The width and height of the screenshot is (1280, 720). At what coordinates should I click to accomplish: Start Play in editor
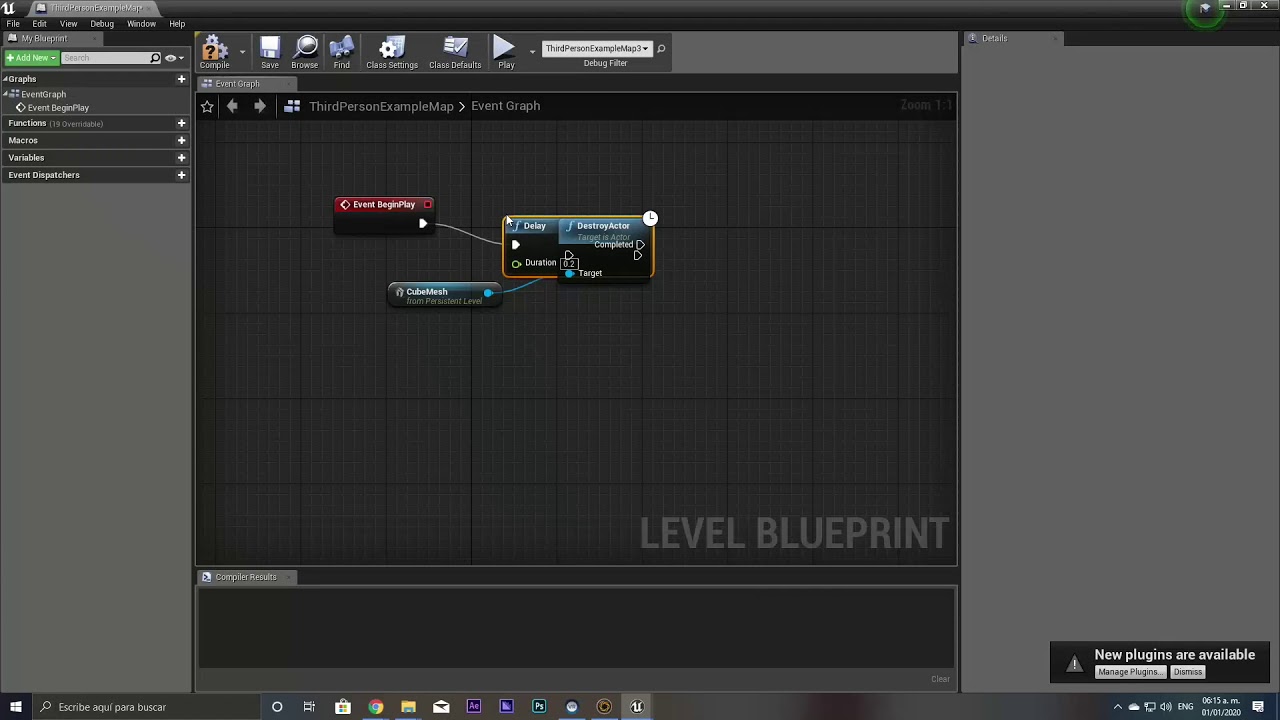tap(505, 53)
